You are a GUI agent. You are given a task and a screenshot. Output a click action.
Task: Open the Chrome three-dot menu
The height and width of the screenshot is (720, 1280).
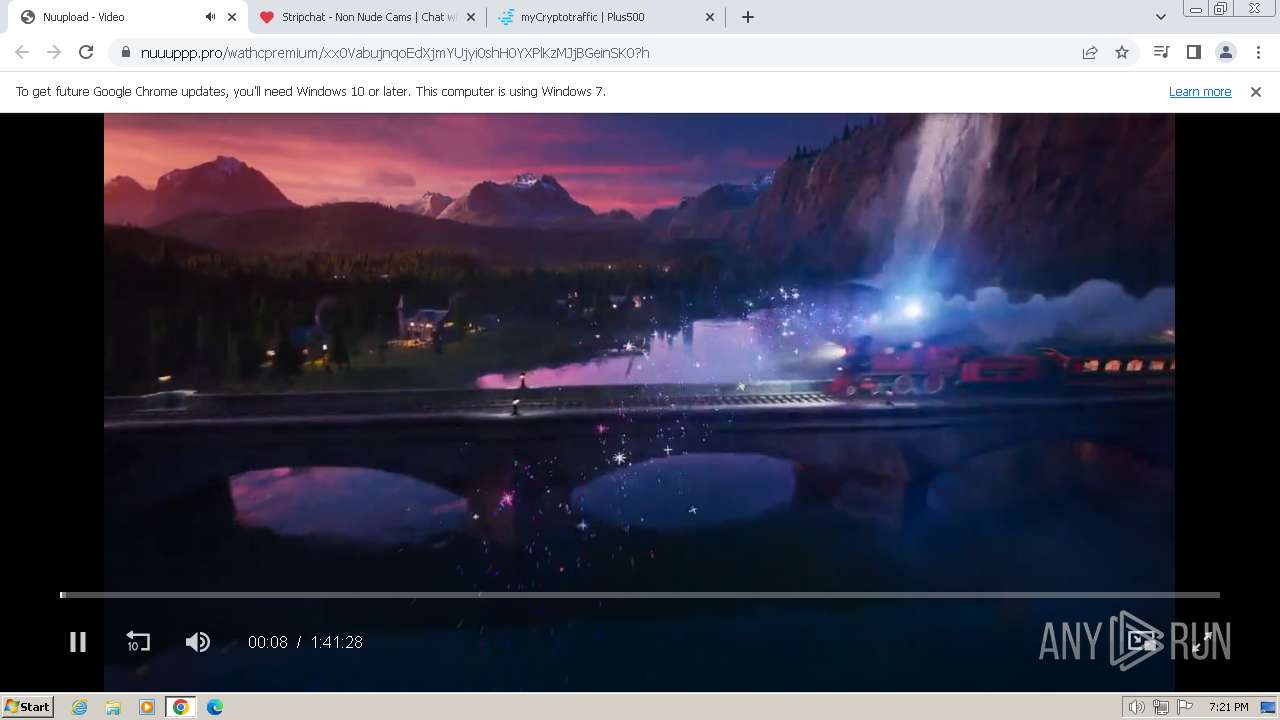pyautogui.click(x=1258, y=52)
